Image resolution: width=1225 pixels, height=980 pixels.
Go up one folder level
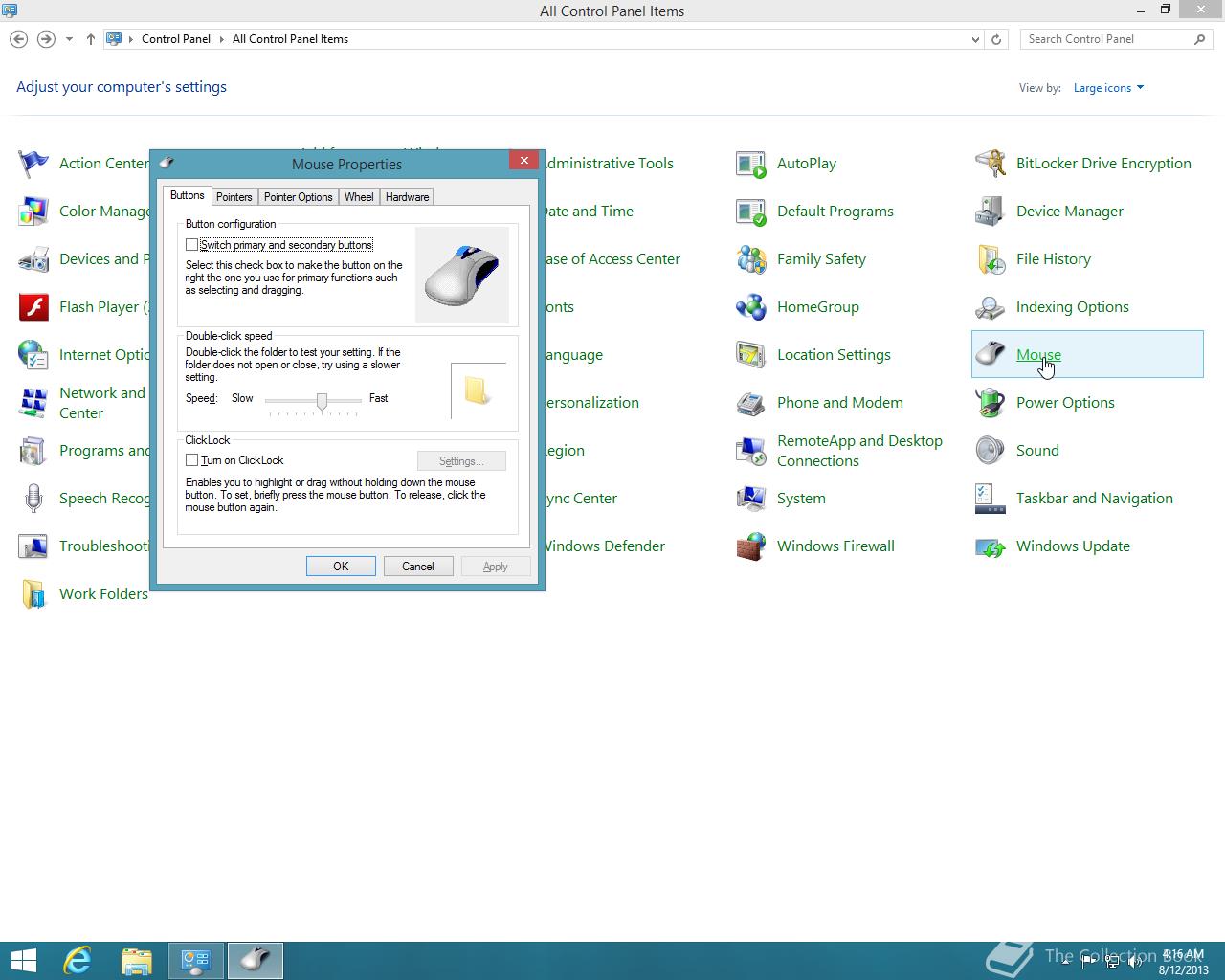[90, 39]
